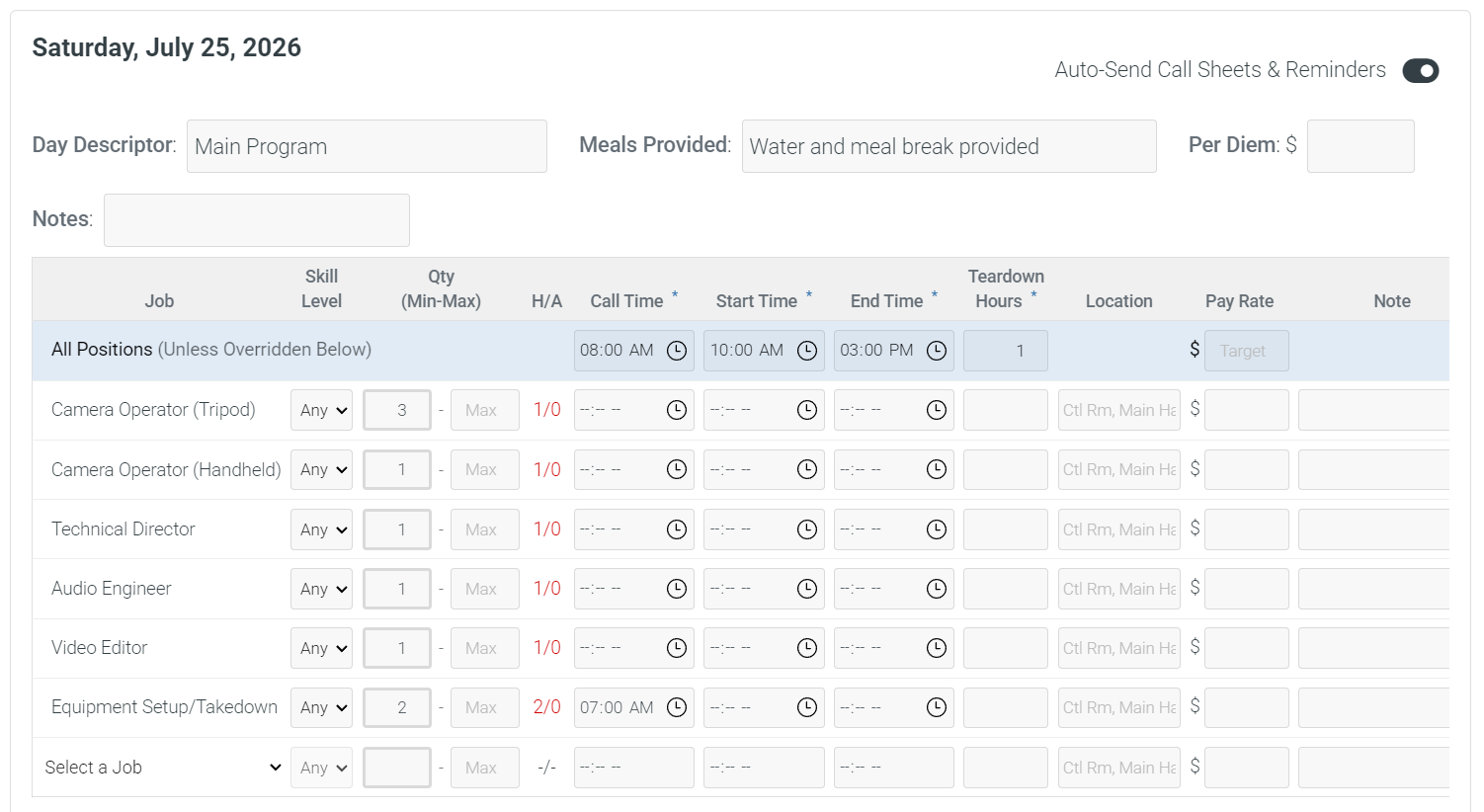Viewport: 1484px width, 812px height.
Task: Click the Teardown Hours column header
Action: coord(1006,288)
